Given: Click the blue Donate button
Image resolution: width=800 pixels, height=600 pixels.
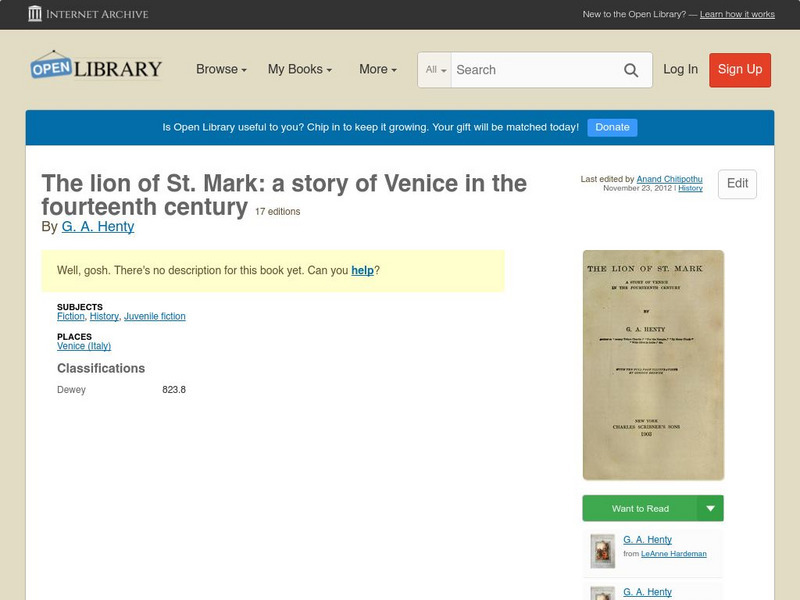Looking at the screenshot, I should pyautogui.click(x=612, y=127).
